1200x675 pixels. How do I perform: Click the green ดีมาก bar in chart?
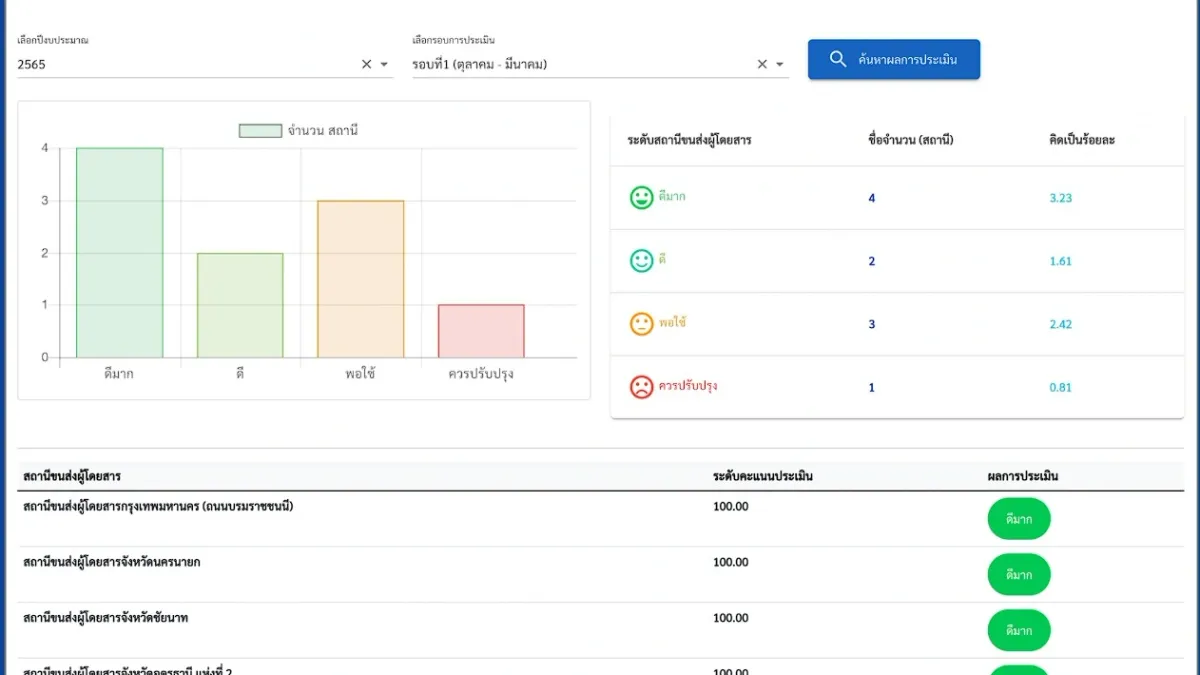tap(120, 253)
